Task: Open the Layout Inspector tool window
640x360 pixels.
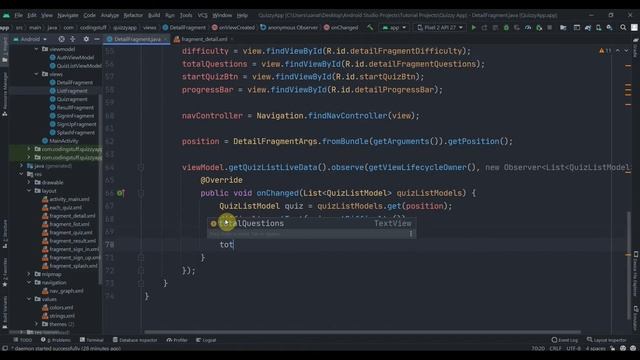Action: pyautogui.click(x=607, y=340)
